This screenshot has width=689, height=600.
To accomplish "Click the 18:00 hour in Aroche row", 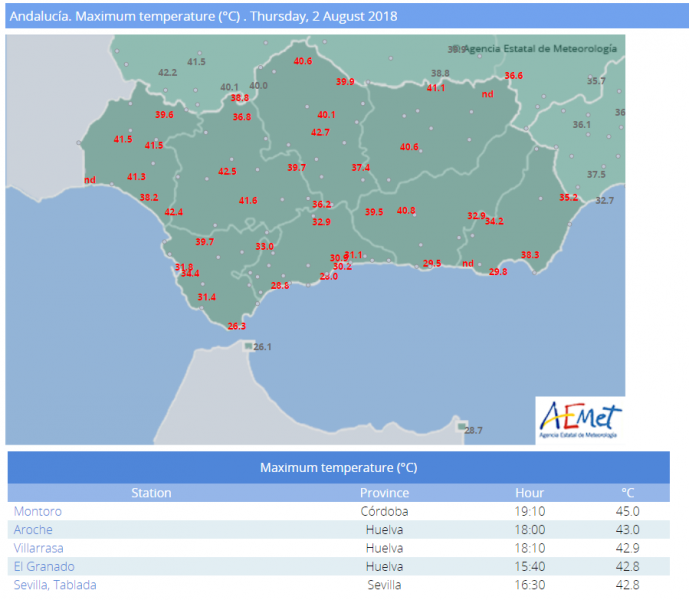I will pyautogui.click(x=530, y=530).
